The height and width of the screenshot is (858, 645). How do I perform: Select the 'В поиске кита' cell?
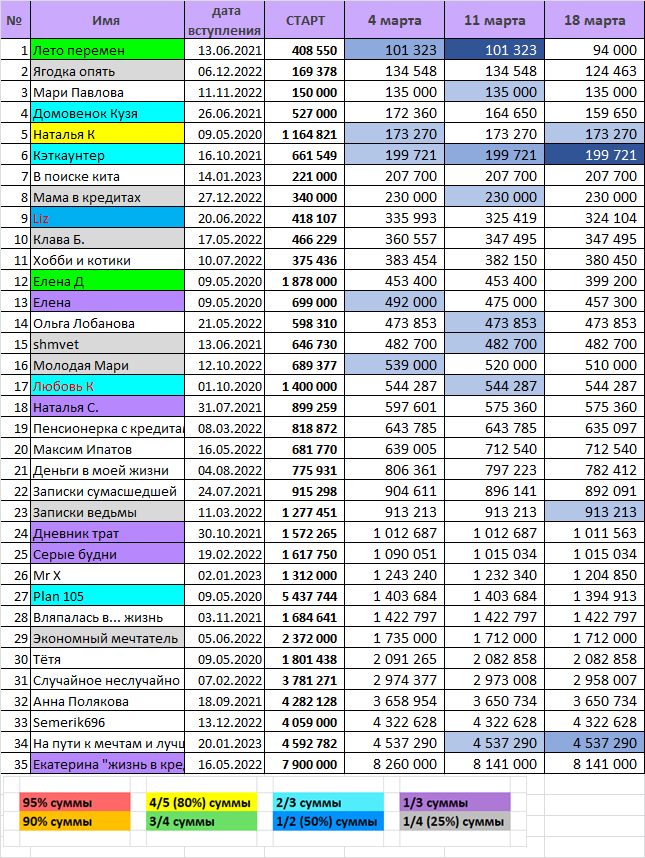pyautogui.click(x=107, y=176)
